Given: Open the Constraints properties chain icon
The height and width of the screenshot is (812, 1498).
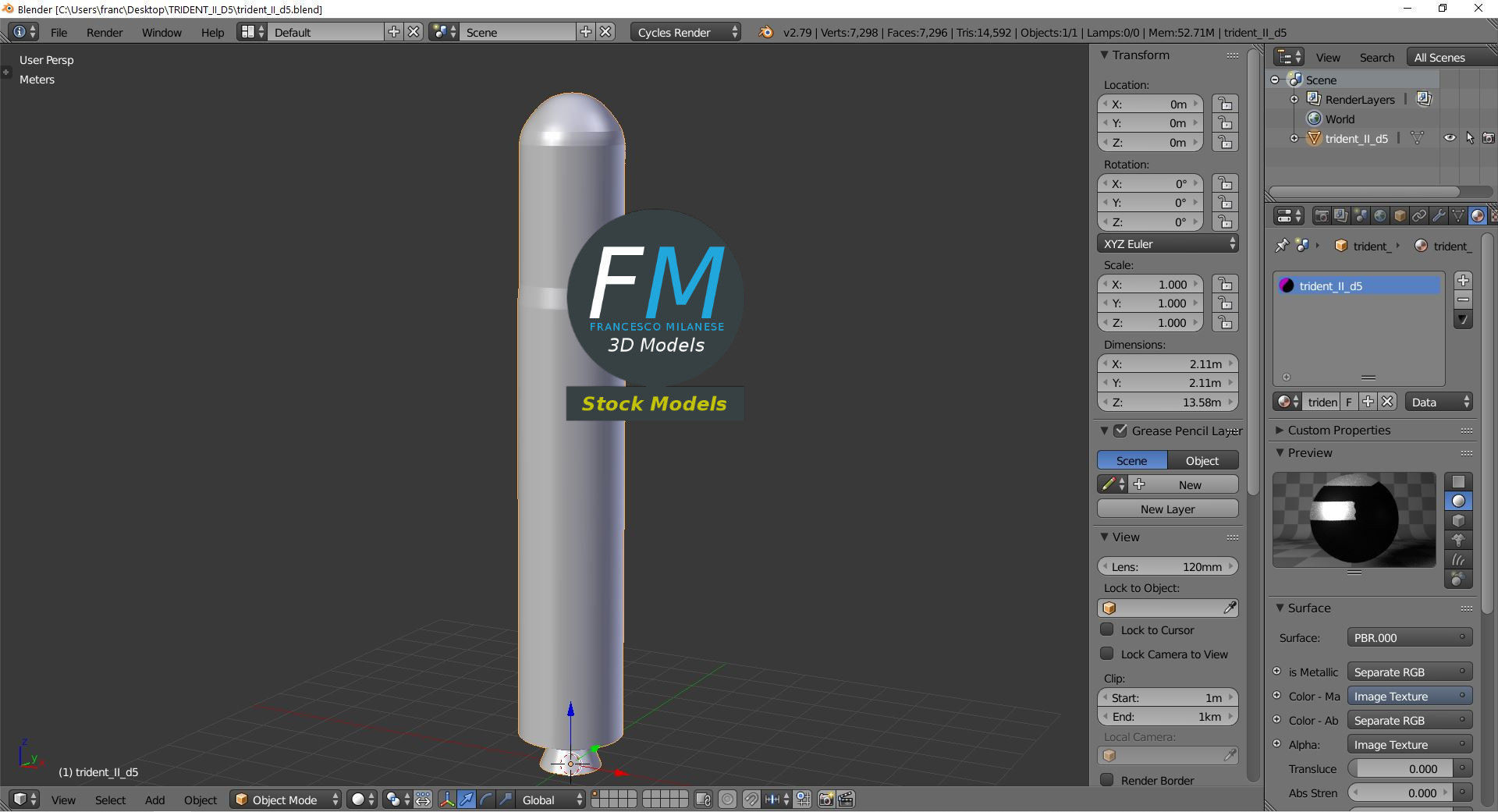Looking at the screenshot, I should 1419,216.
